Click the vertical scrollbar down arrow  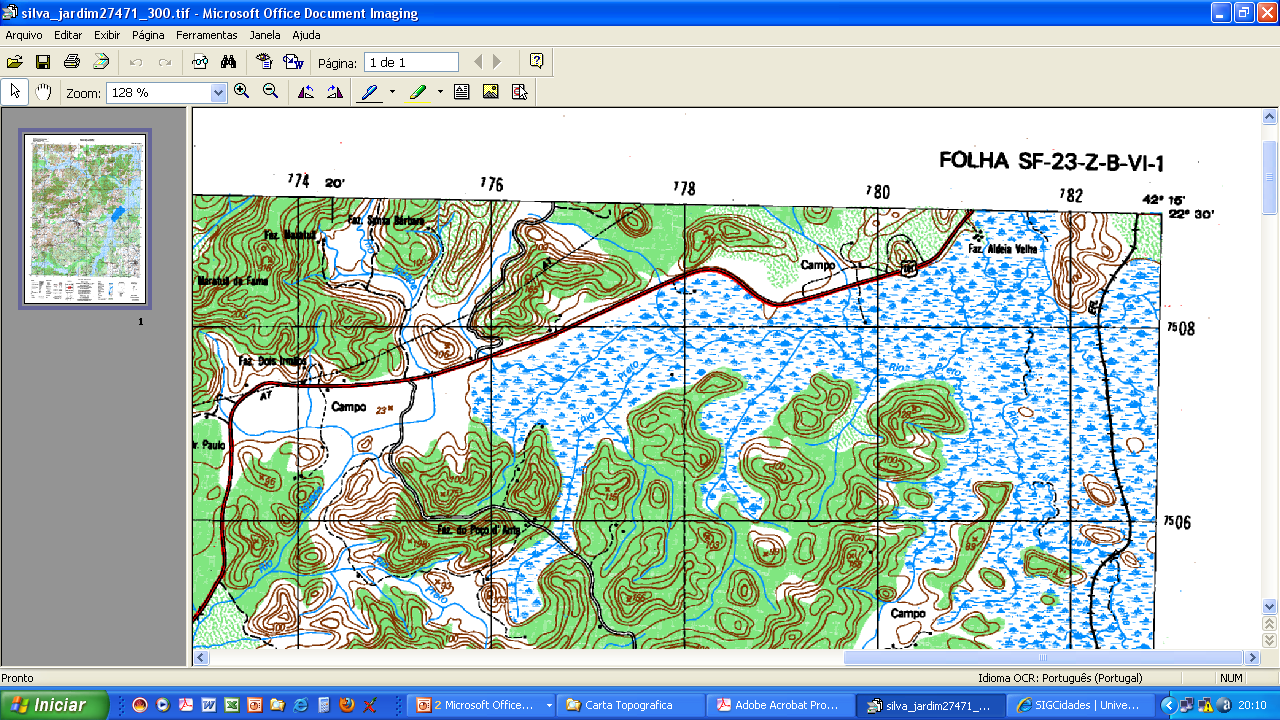tap(1270, 606)
